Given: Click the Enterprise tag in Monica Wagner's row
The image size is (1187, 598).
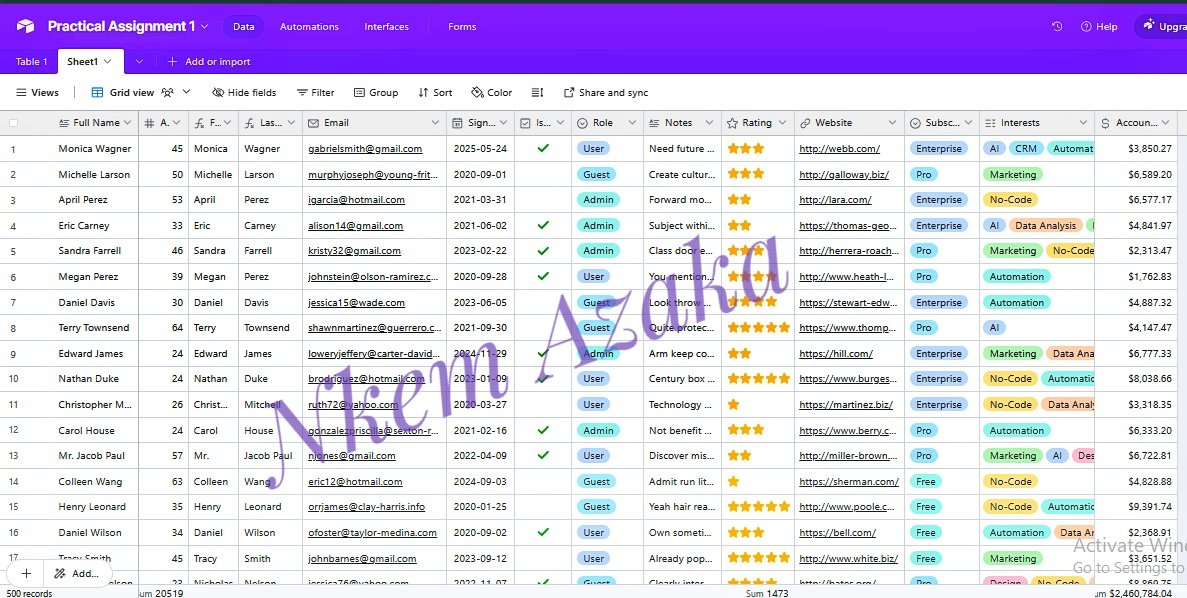Looking at the screenshot, I should pos(939,148).
